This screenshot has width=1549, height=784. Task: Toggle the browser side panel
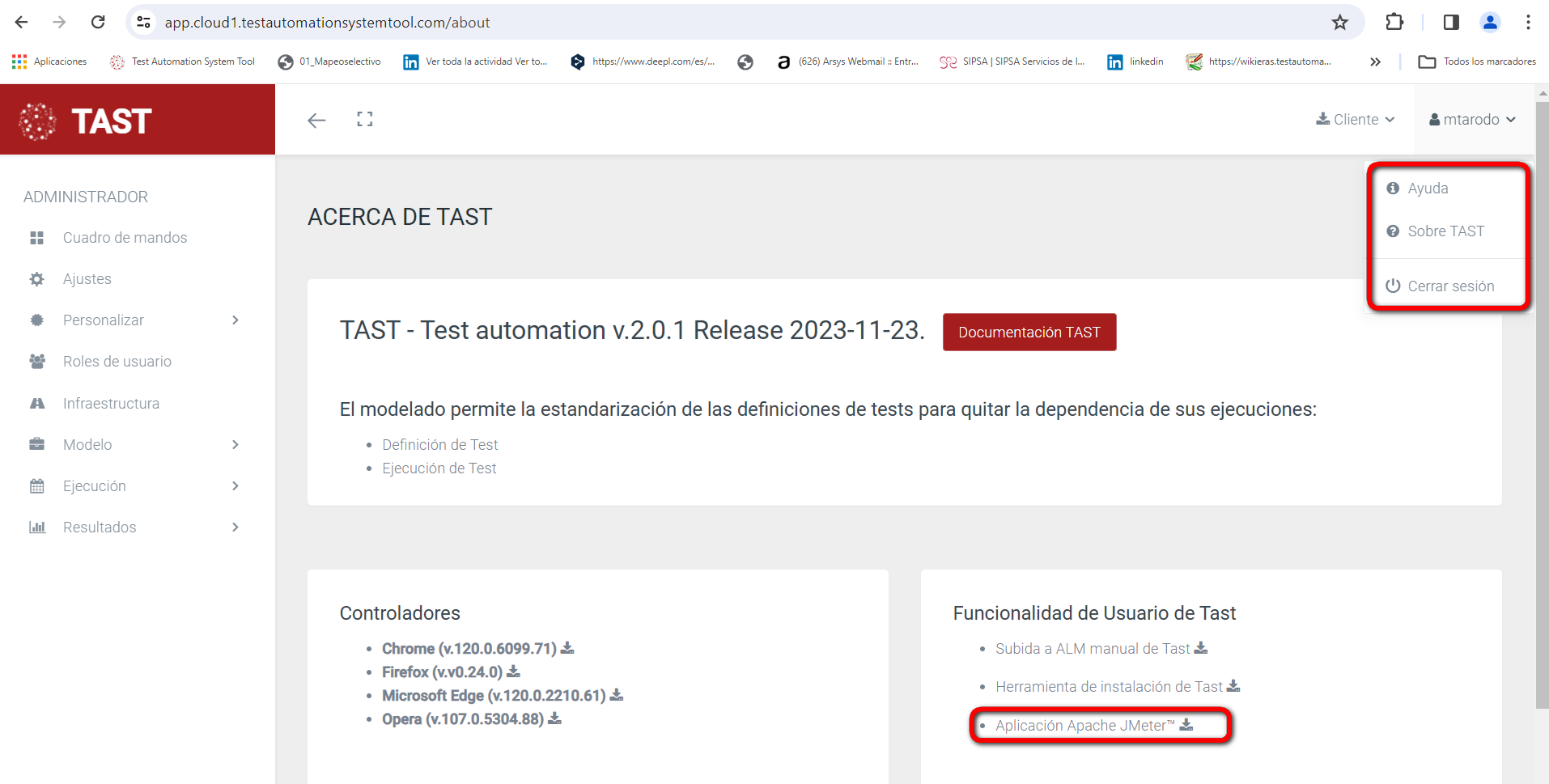pyautogui.click(x=1451, y=23)
